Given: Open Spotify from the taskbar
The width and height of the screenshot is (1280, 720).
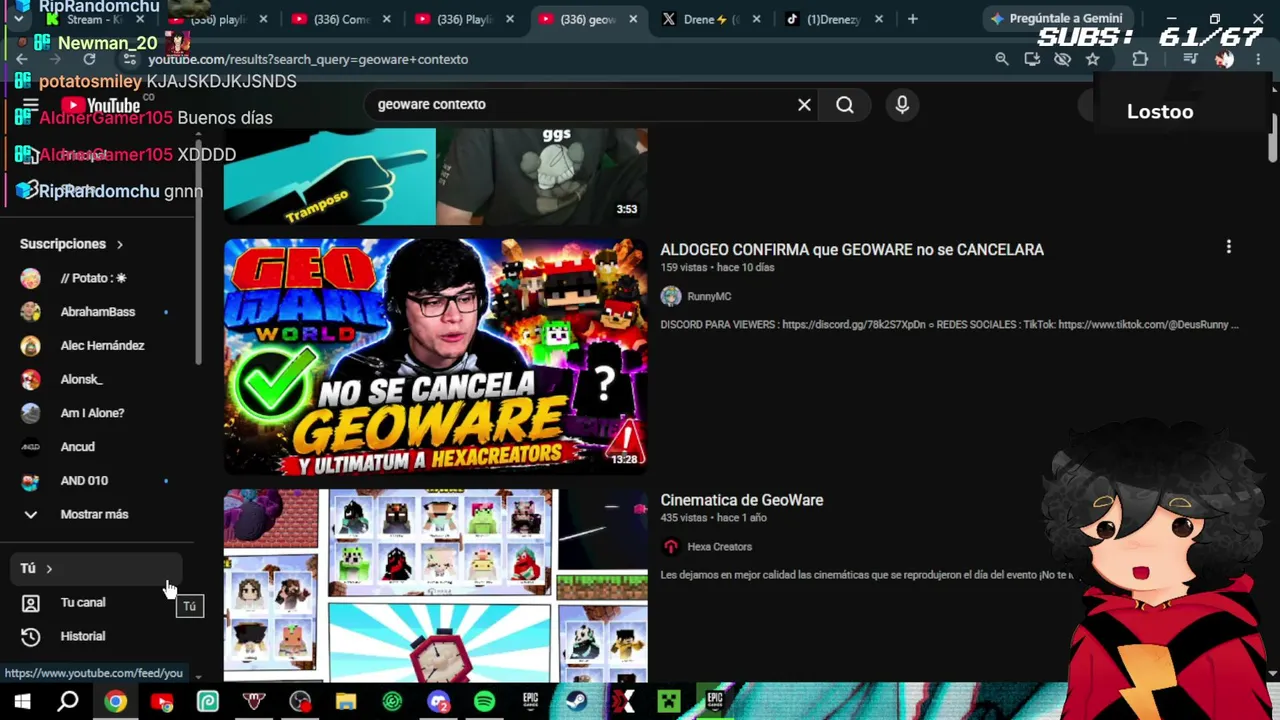Looking at the screenshot, I should pyautogui.click(x=484, y=701).
